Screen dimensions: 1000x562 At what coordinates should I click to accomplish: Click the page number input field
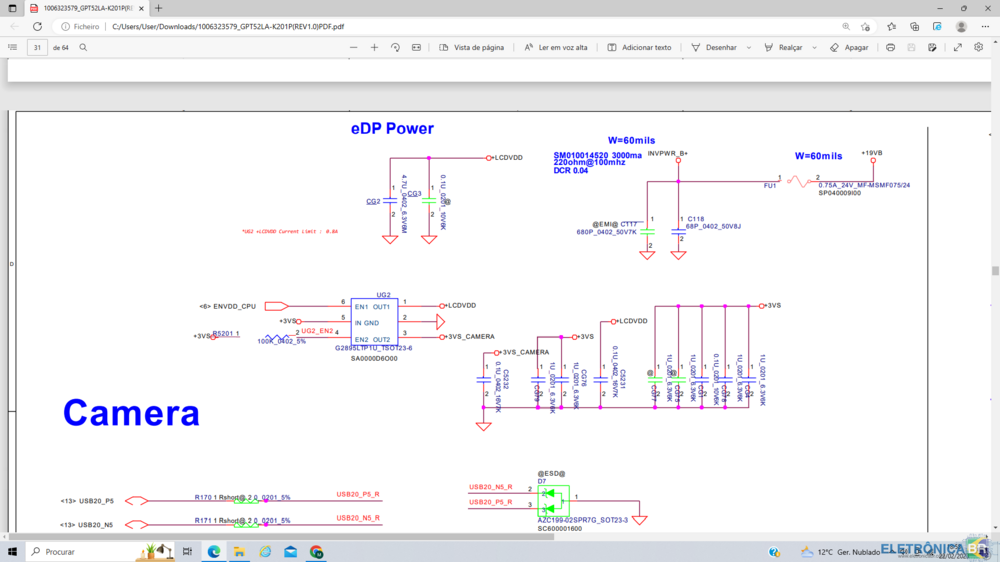[x=38, y=47]
